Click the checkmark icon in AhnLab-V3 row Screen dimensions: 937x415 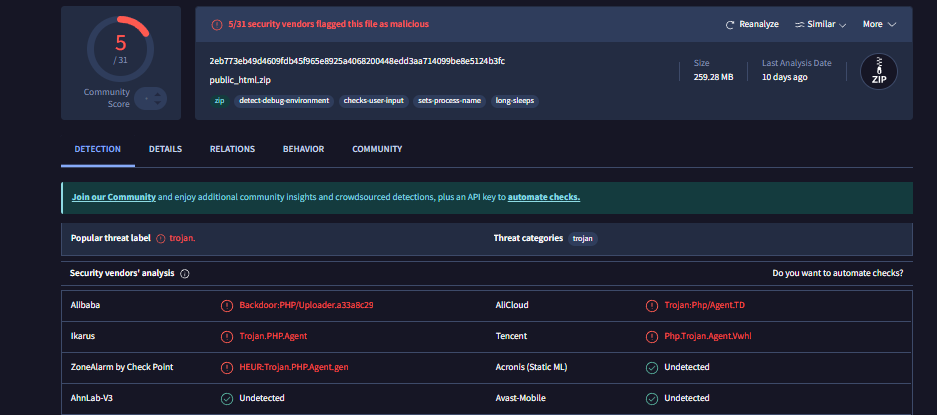(x=226, y=398)
